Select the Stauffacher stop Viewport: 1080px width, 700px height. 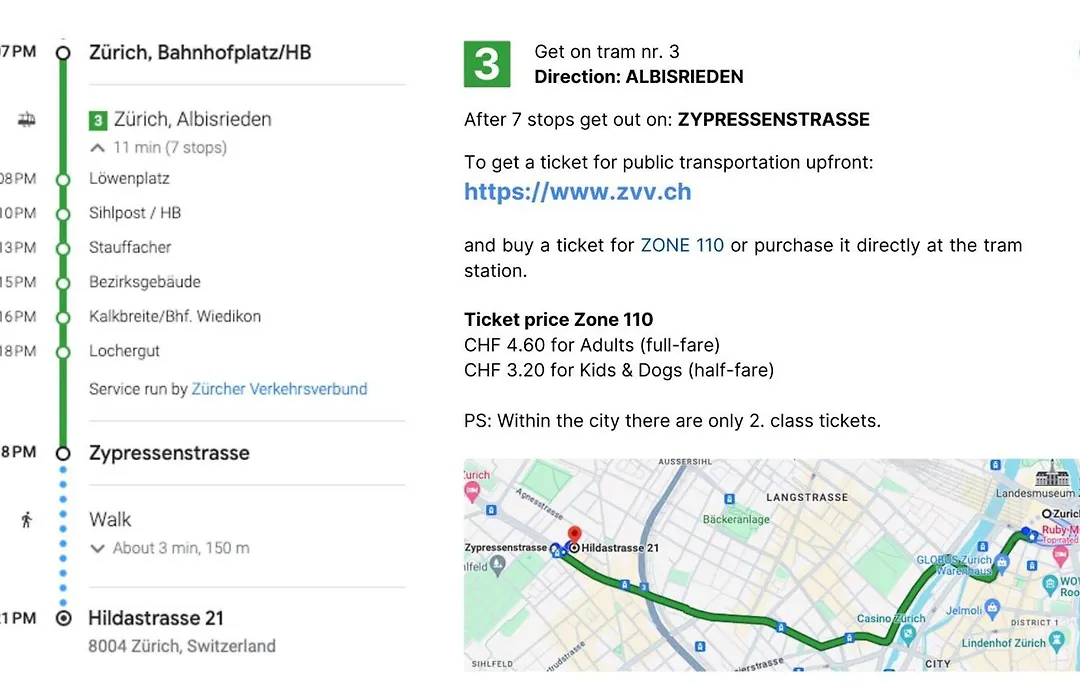tap(130, 247)
